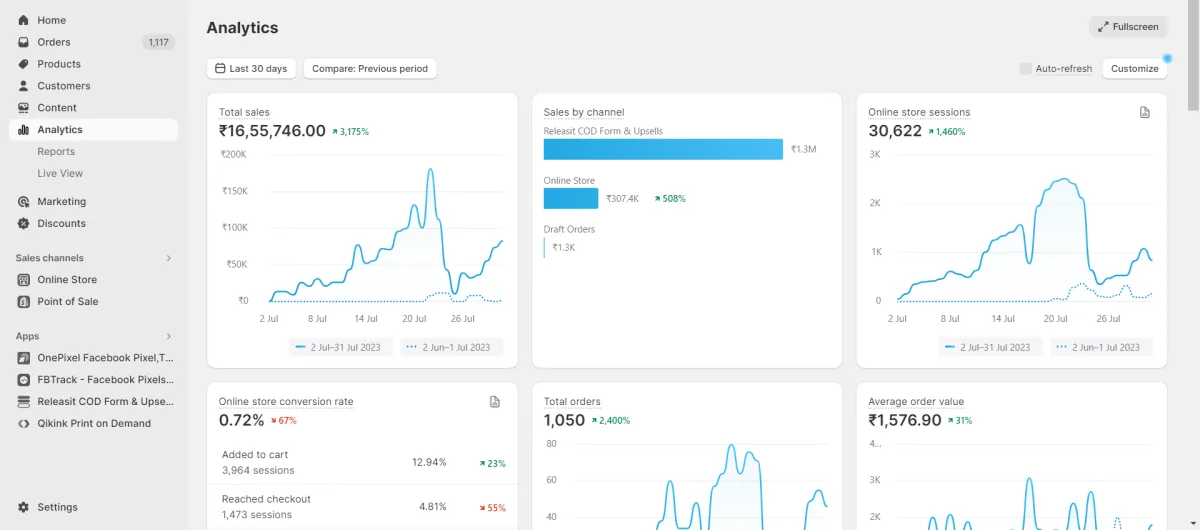
Task: Open the Total sales report link
Action: [244, 113]
